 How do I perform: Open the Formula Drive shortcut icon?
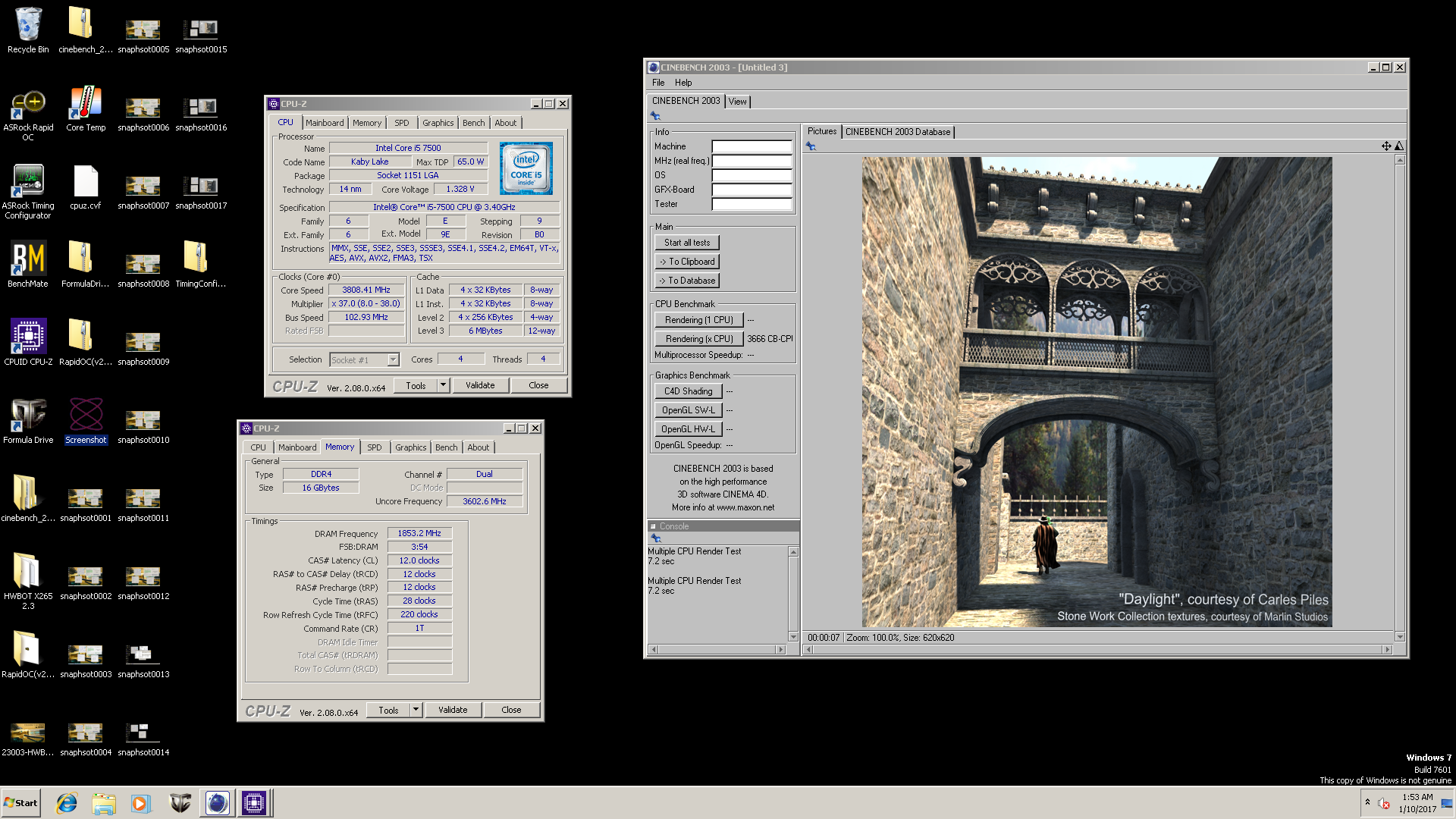(x=28, y=421)
